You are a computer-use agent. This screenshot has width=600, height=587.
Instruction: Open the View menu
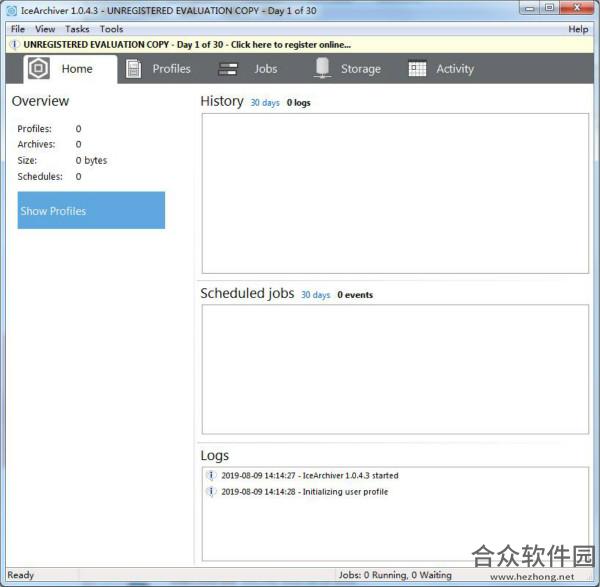tap(45, 29)
